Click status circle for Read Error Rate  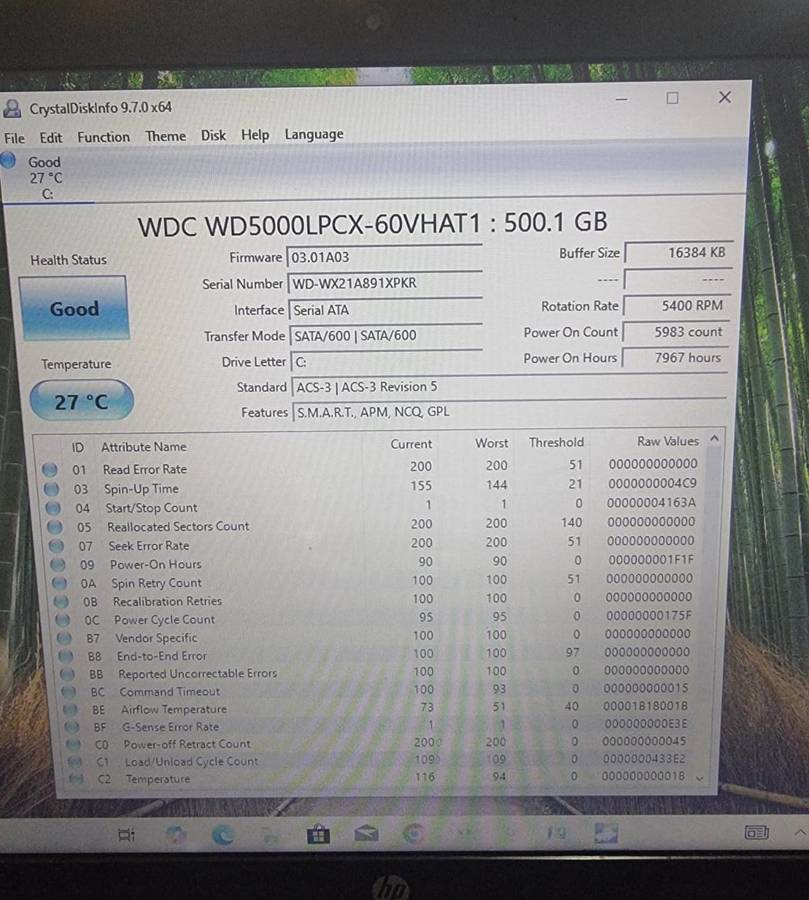point(51,469)
